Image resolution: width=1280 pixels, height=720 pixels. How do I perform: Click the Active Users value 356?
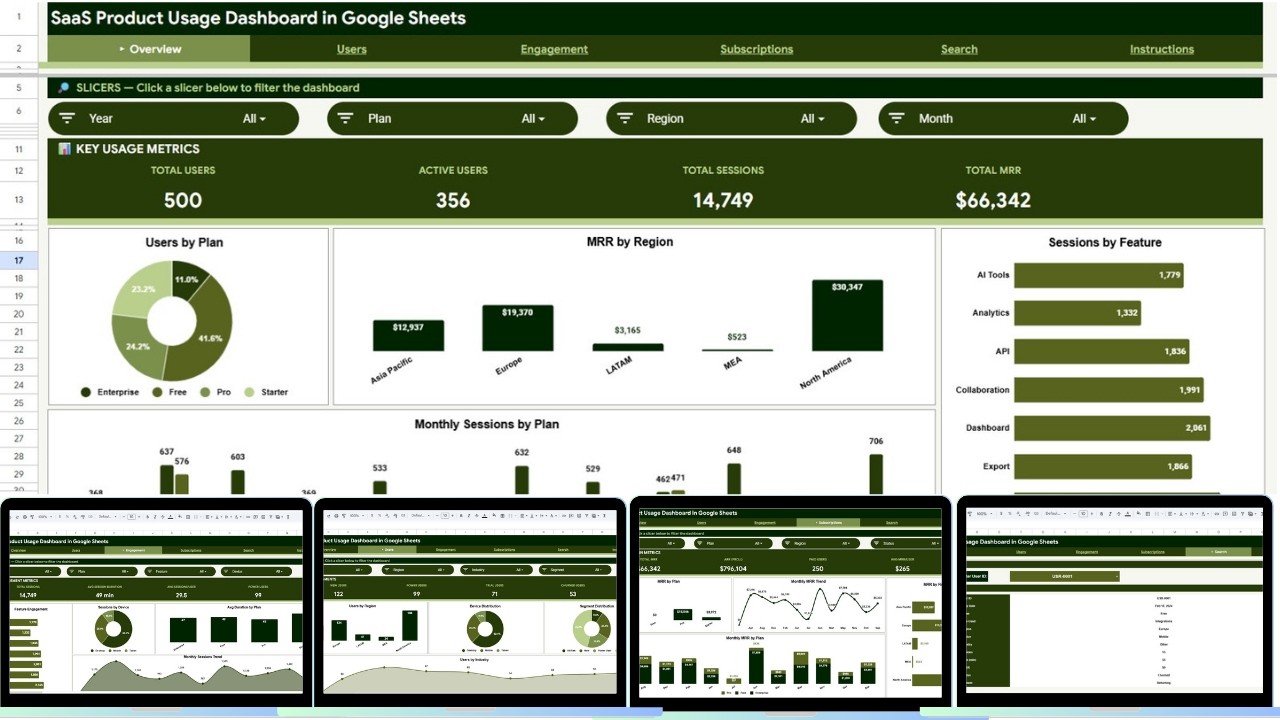(x=453, y=200)
